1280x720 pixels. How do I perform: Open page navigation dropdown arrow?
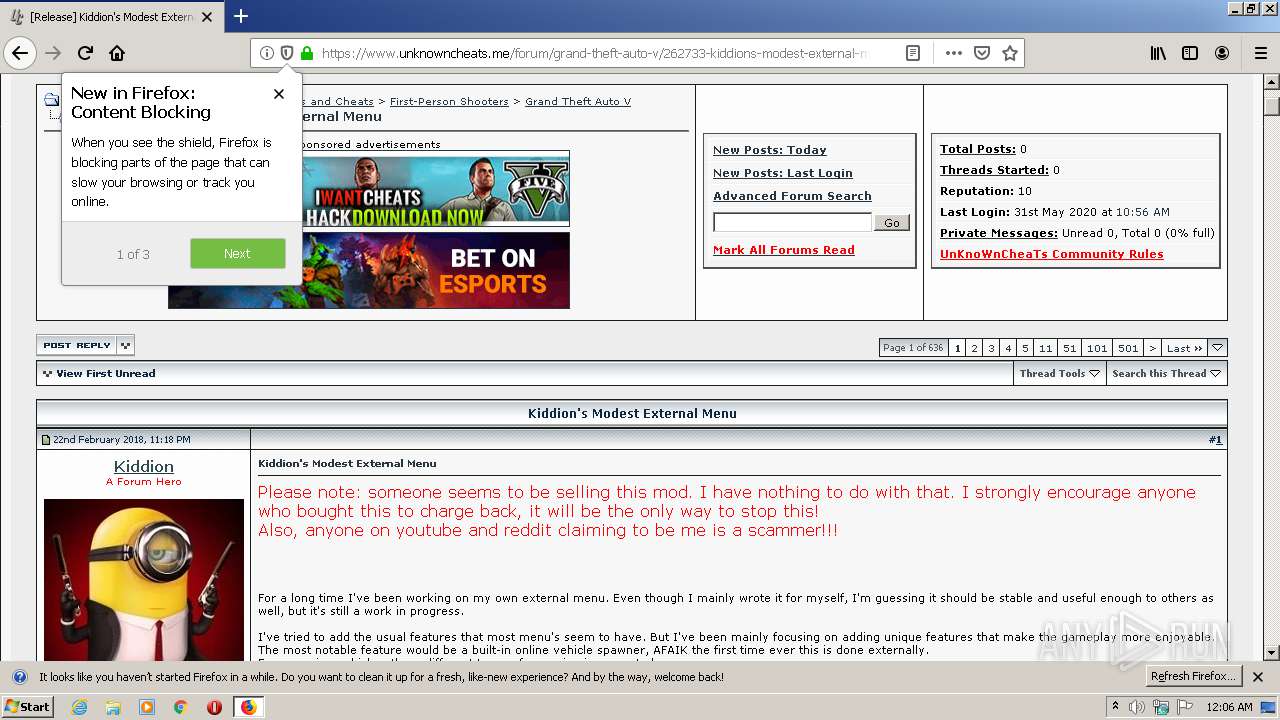pyautogui.click(x=1217, y=348)
